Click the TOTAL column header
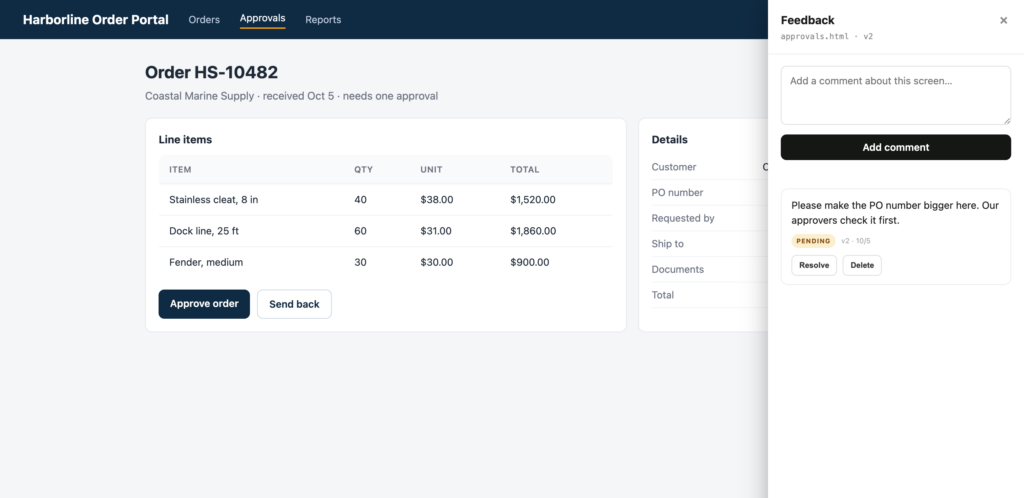 point(524,170)
